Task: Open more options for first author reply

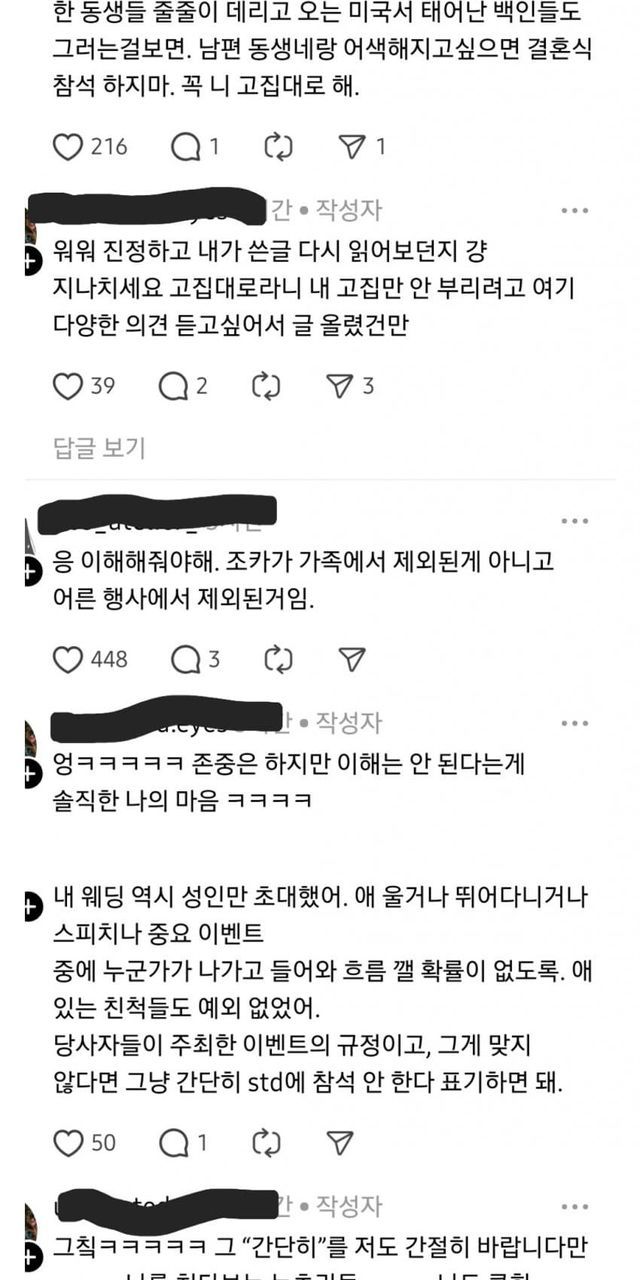Action: point(575,211)
